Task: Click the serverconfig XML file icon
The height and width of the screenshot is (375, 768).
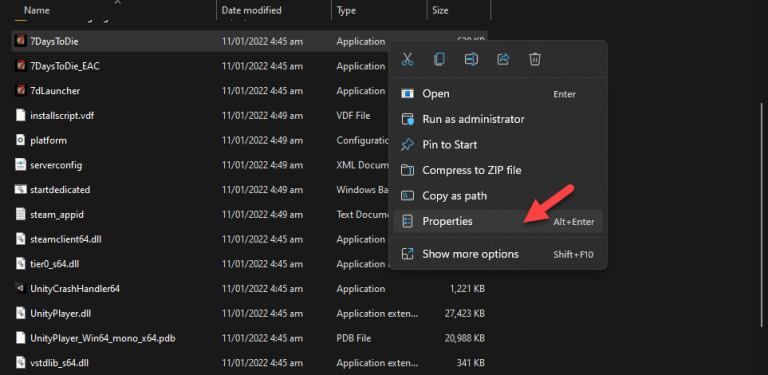Action: 21,165
